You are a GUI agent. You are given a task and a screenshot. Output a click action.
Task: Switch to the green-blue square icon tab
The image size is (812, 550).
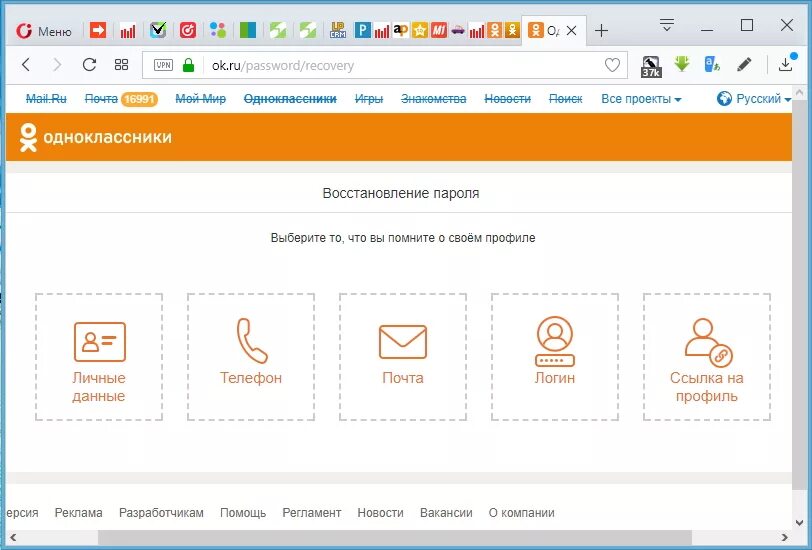[248, 31]
